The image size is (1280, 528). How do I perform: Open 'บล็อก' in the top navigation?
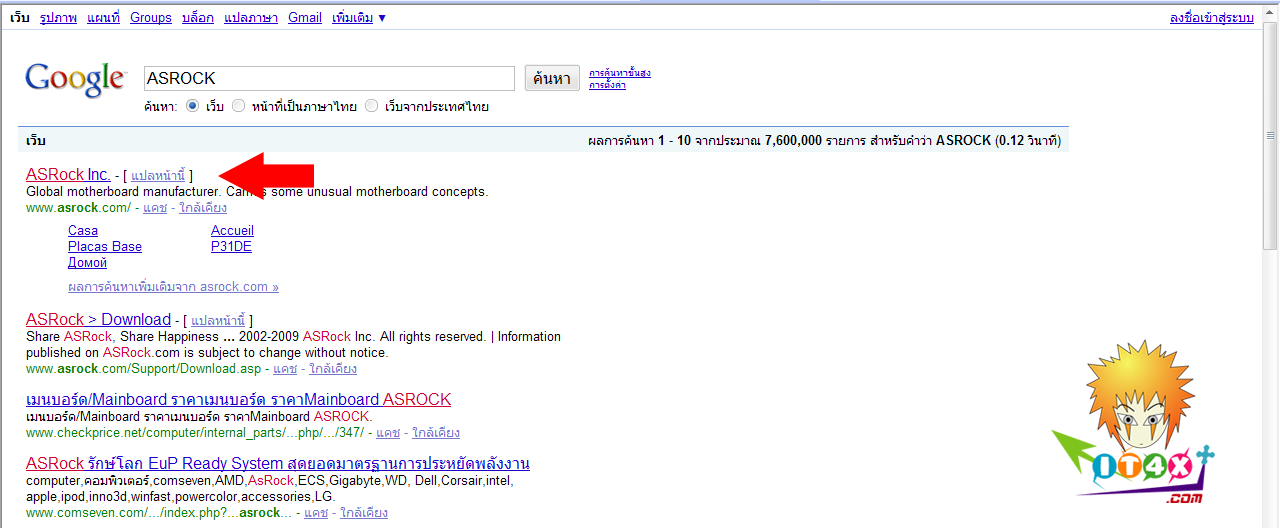click(197, 18)
